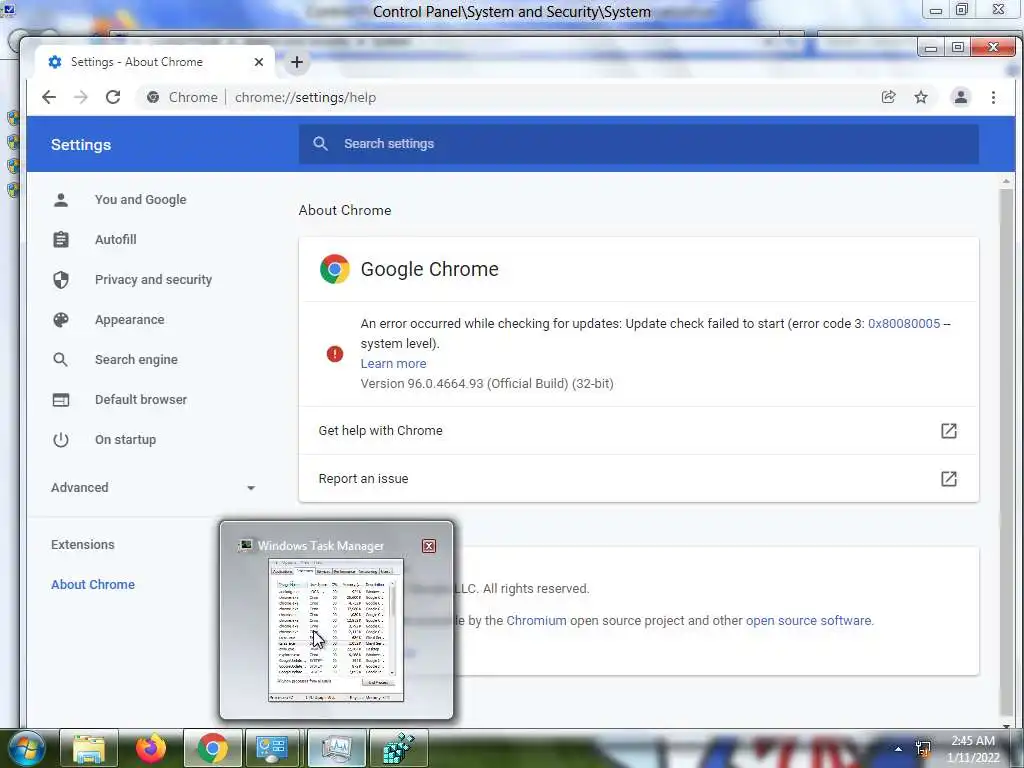
Task: Click the magnifier icon in Search settings
Action: point(320,144)
